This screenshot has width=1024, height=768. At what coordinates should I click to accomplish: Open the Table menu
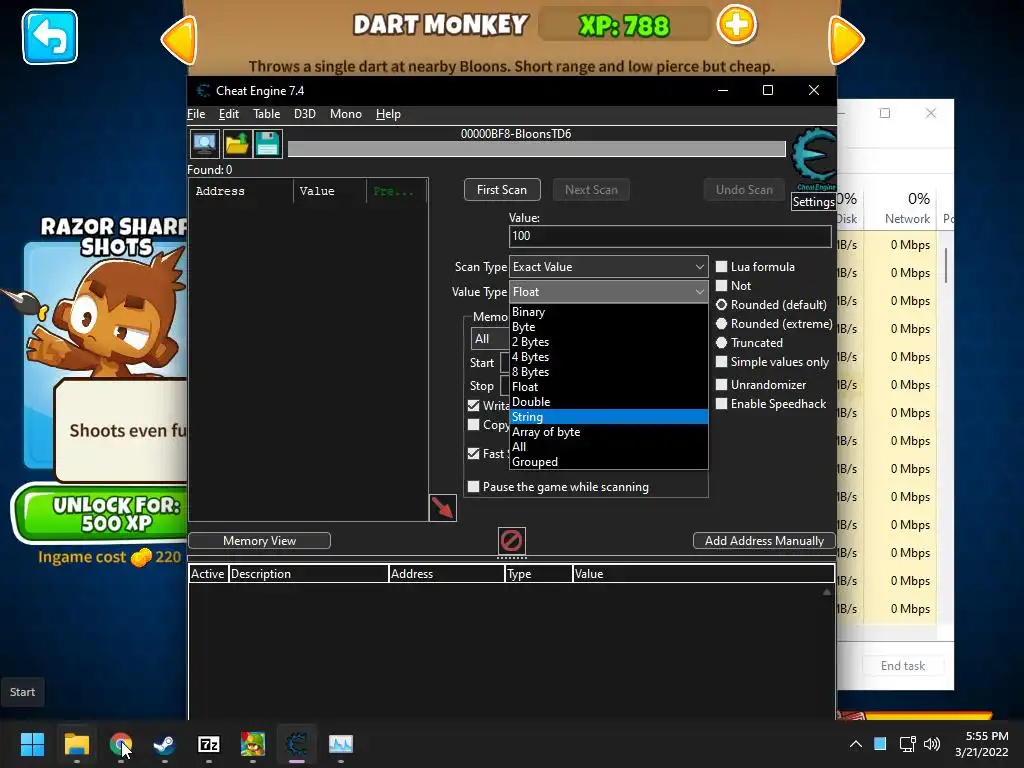point(266,114)
